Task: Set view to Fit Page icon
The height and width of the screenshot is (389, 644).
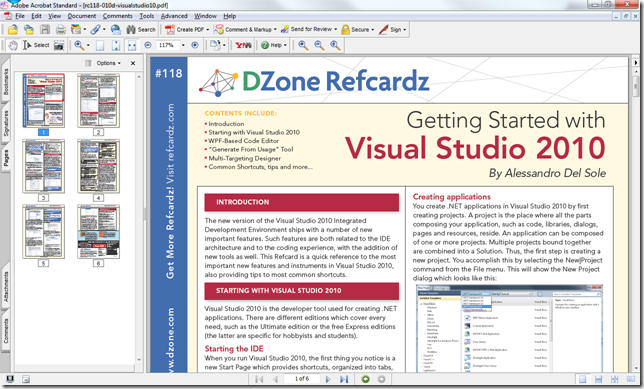Action: point(116,45)
